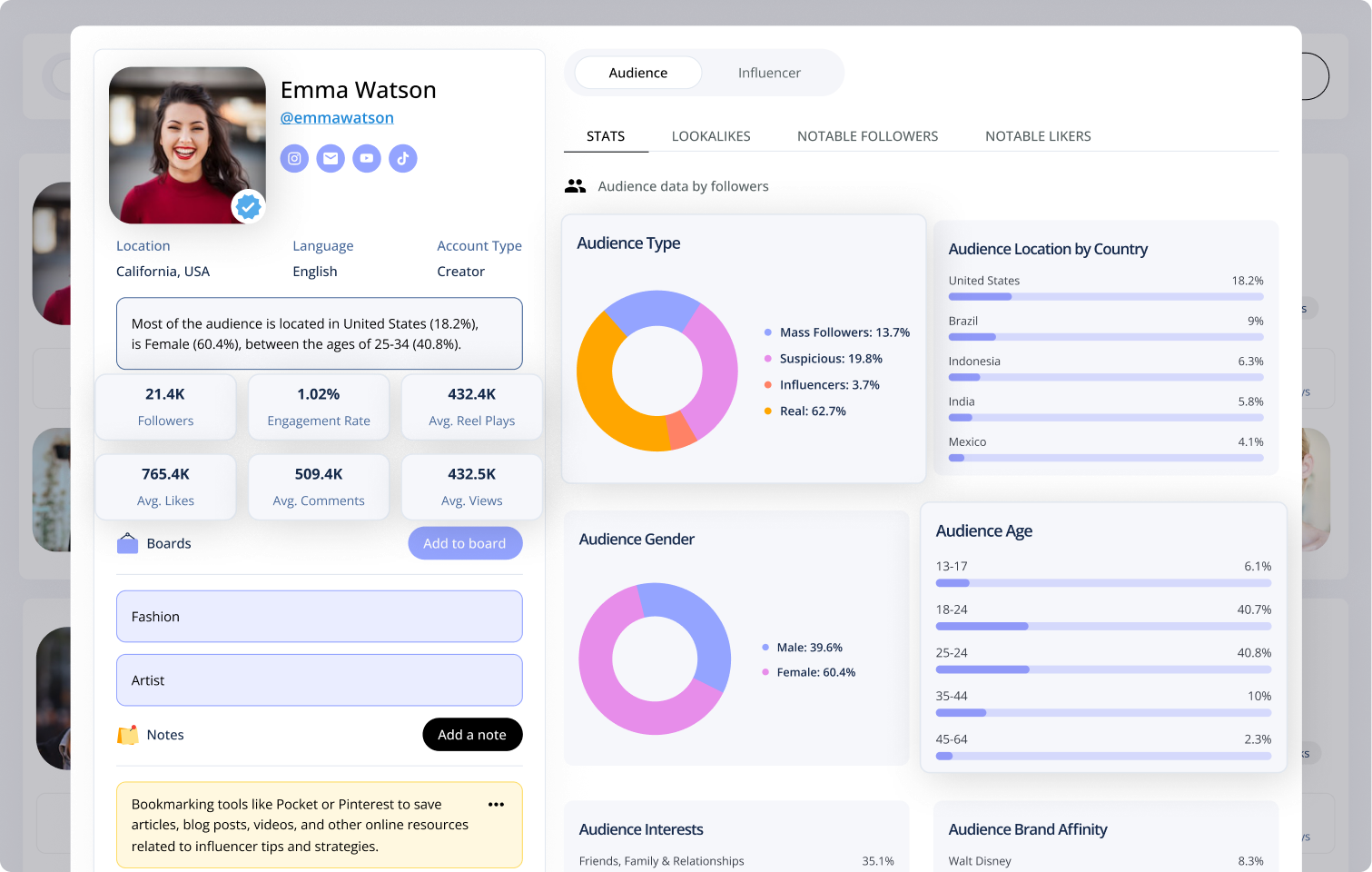1372x872 pixels.
Task: Click the '45-64' age label
Action: (952, 739)
